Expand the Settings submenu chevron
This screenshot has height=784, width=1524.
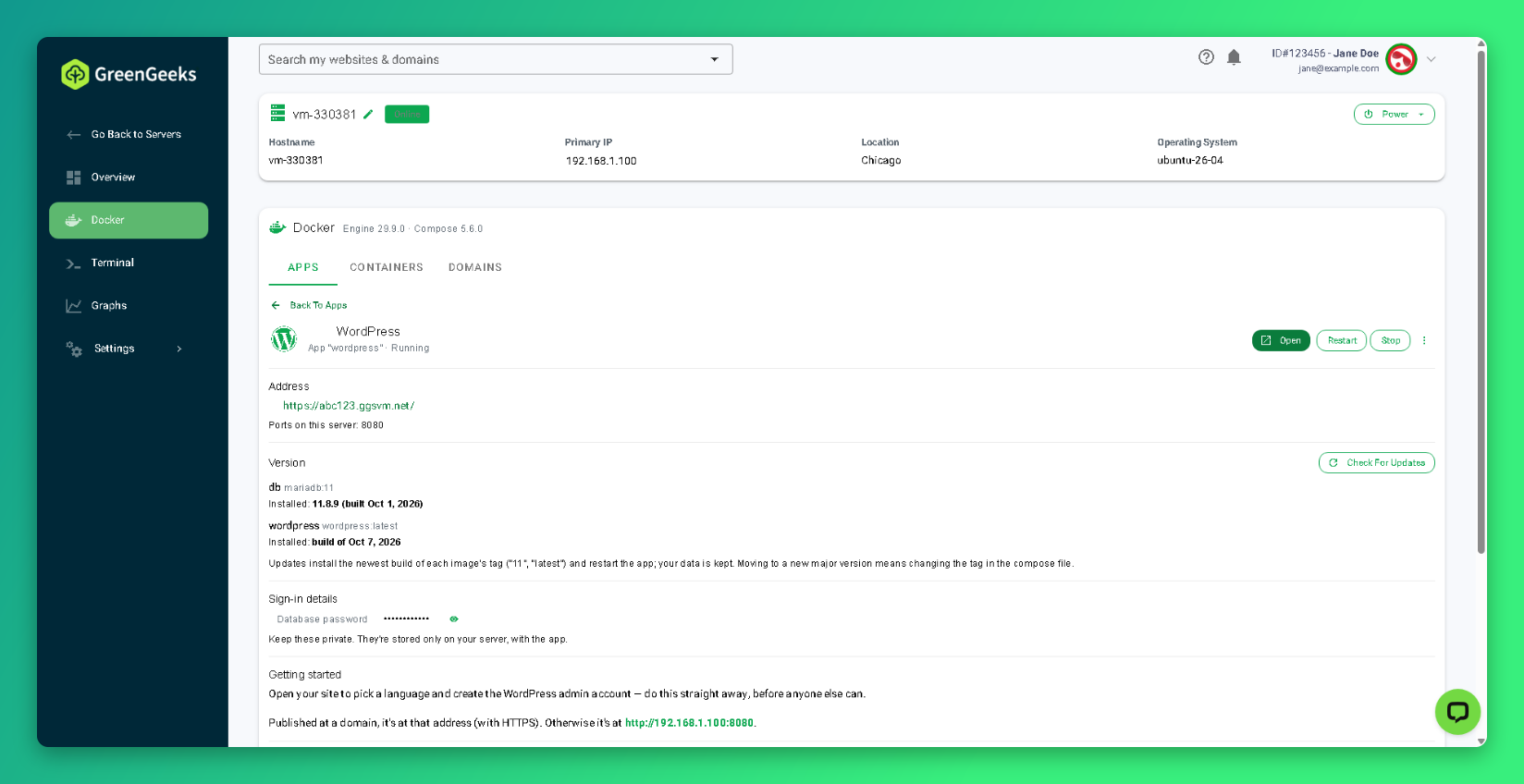point(179,349)
